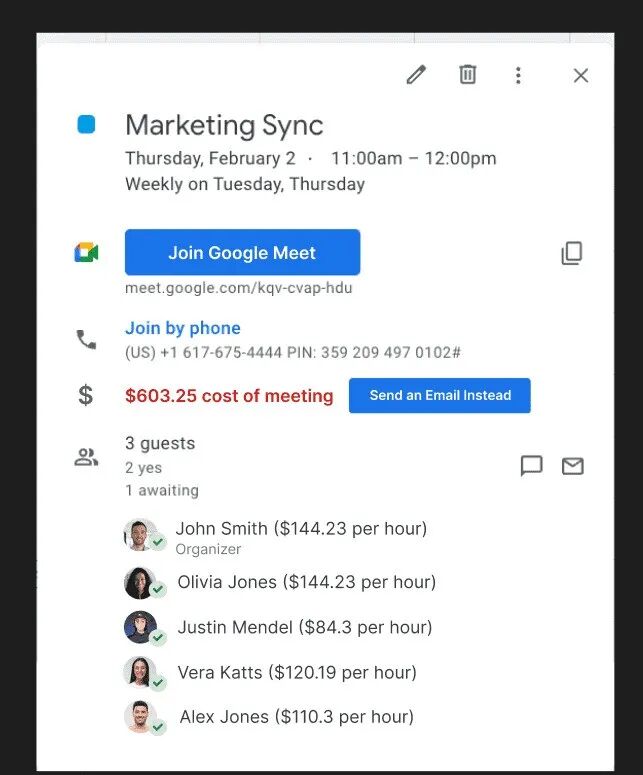Open the Join by phone link

point(183,328)
